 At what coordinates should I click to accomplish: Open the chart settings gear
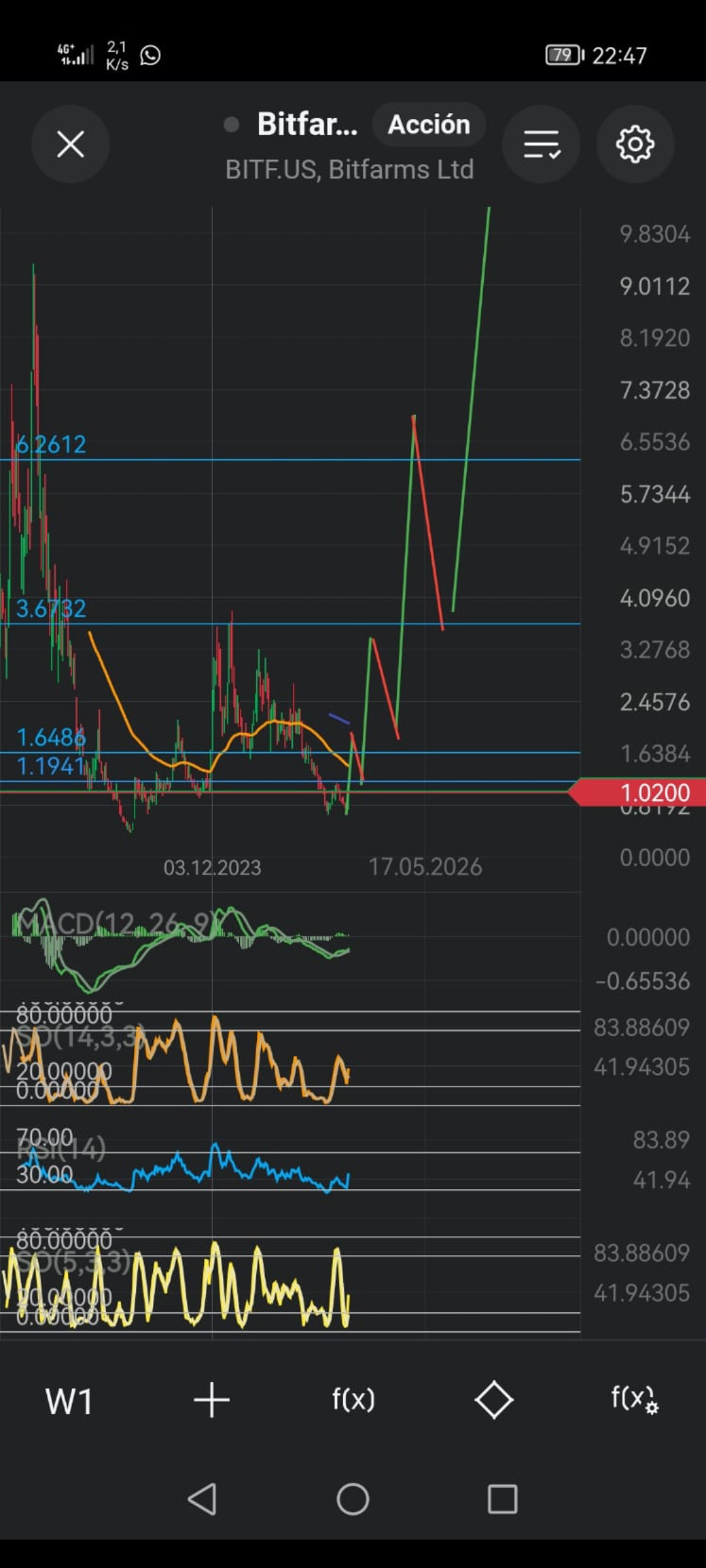[635, 144]
